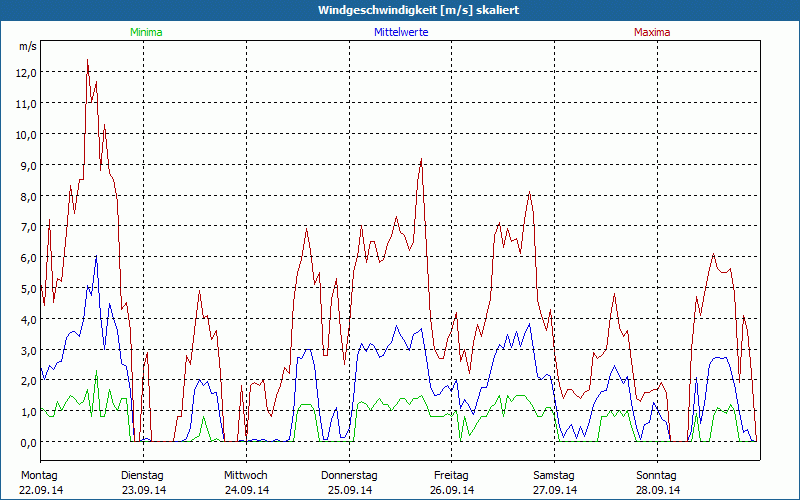Click the 9,0 y-axis value
Screen dimensions: 800x500
pyautogui.click(x=29, y=166)
